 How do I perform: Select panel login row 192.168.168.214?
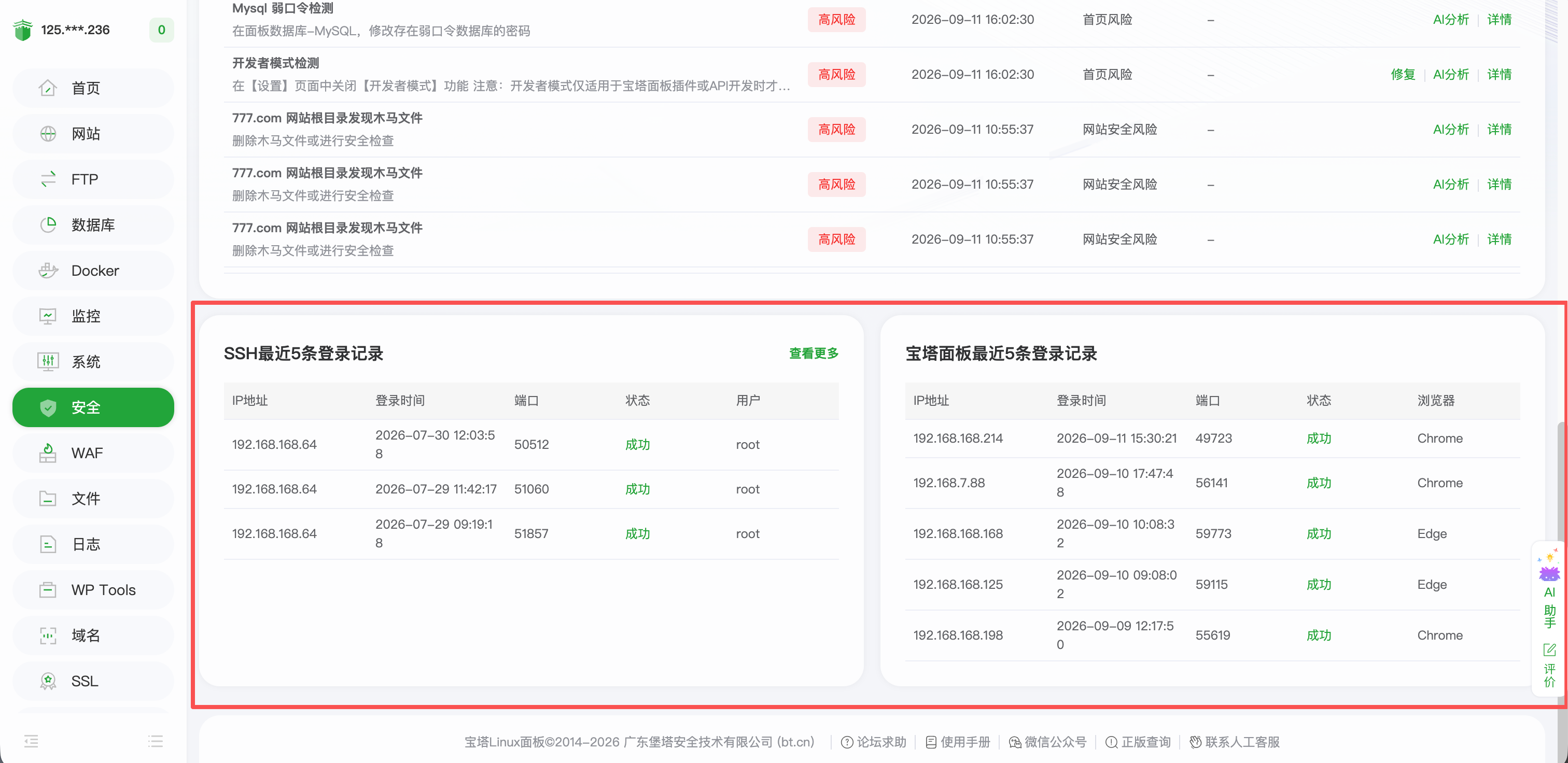click(1212, 438)
